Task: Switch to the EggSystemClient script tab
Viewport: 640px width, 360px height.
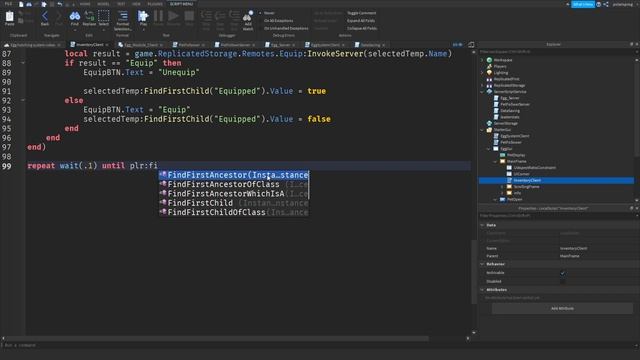Action: pyautogui.click(x=325, y=45)
